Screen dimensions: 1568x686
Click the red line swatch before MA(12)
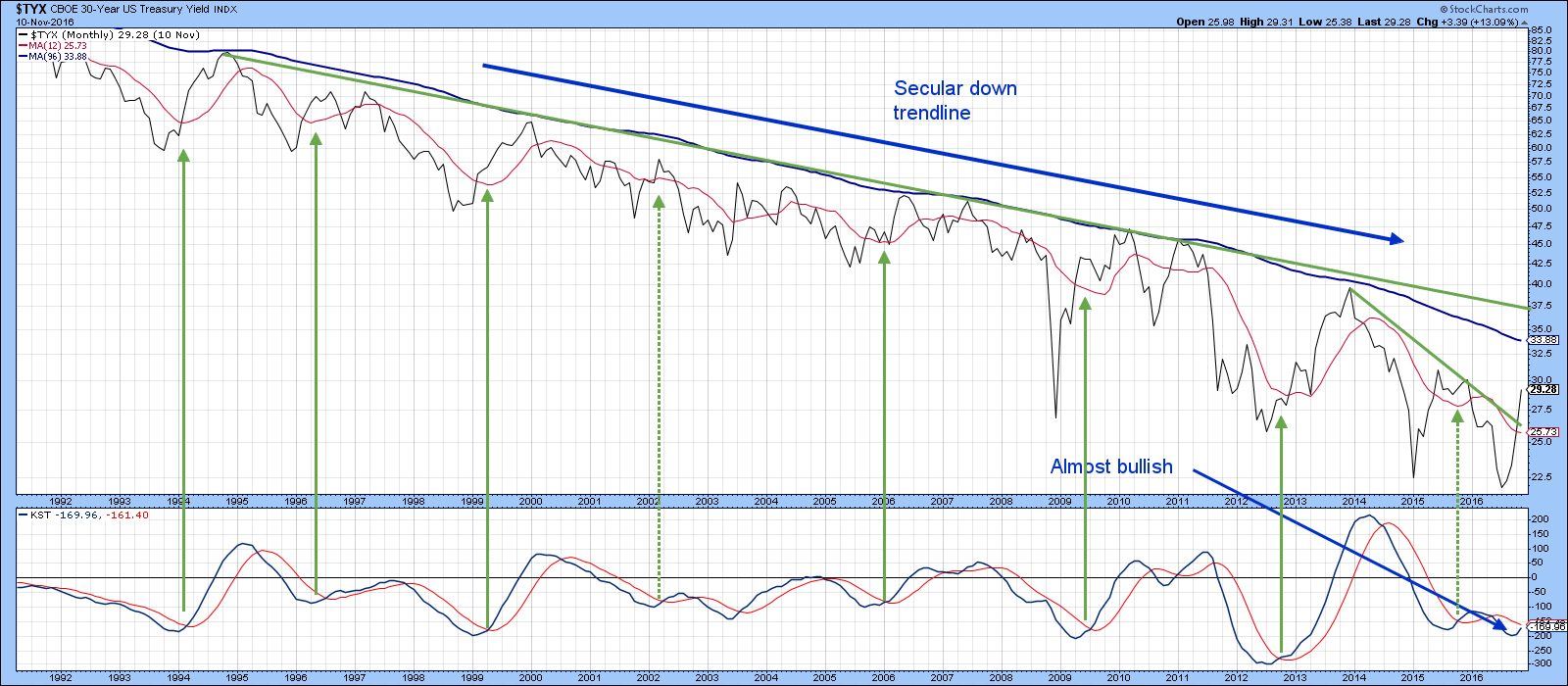[23, 46]
